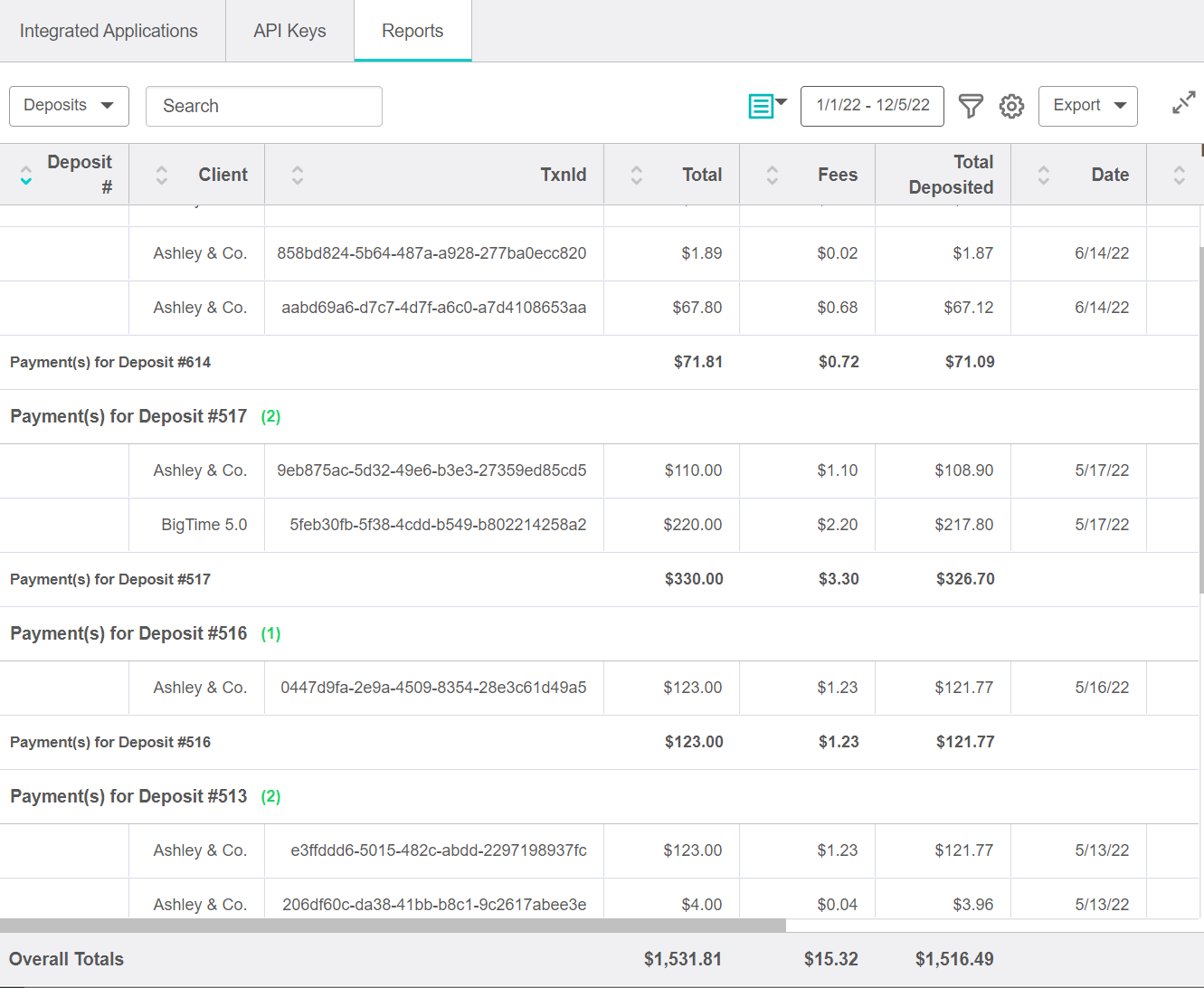1204x988 pixels.
Task: Sort by Deposit # column arrows
Action: [25, 175]
